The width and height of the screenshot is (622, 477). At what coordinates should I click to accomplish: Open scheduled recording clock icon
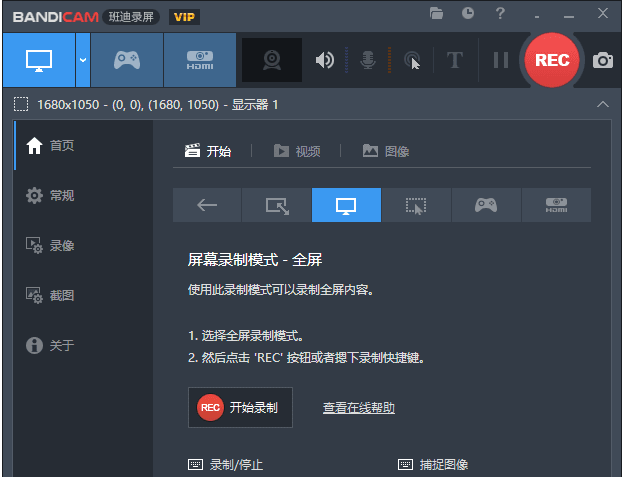pyautogui.click(x=468, y=13)
